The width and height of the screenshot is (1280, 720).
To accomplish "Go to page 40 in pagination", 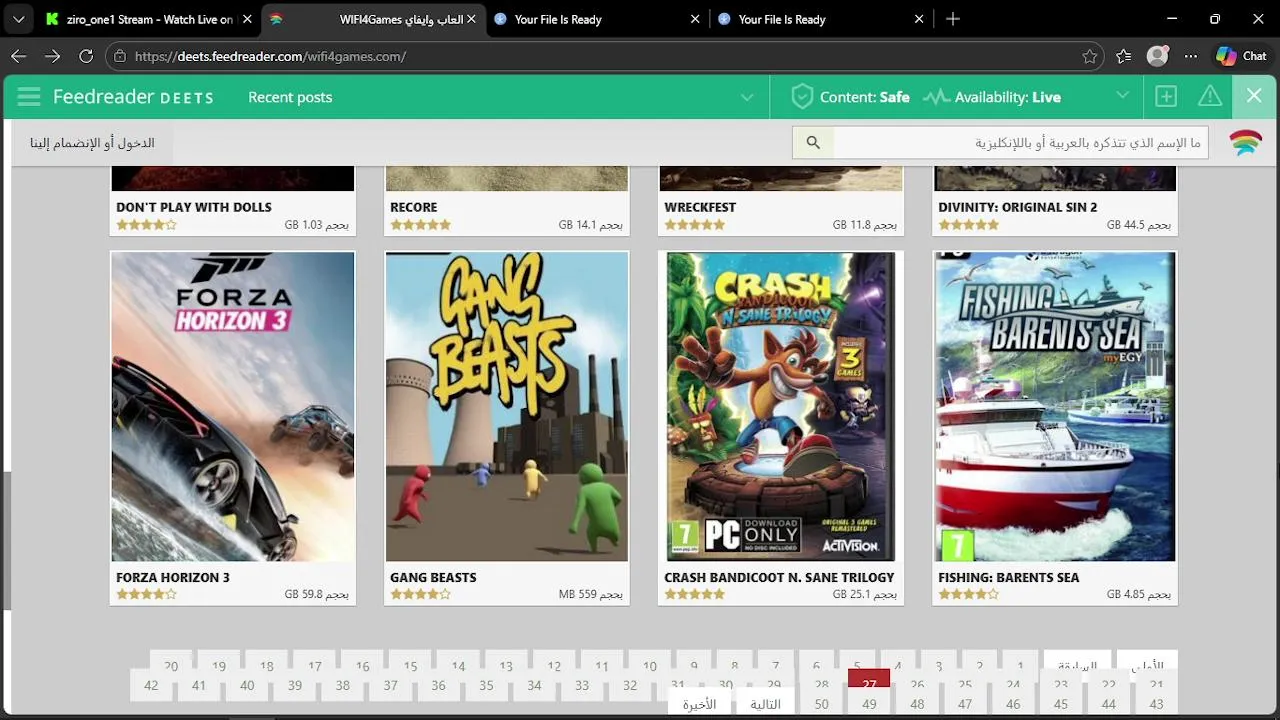I will 247,686.
